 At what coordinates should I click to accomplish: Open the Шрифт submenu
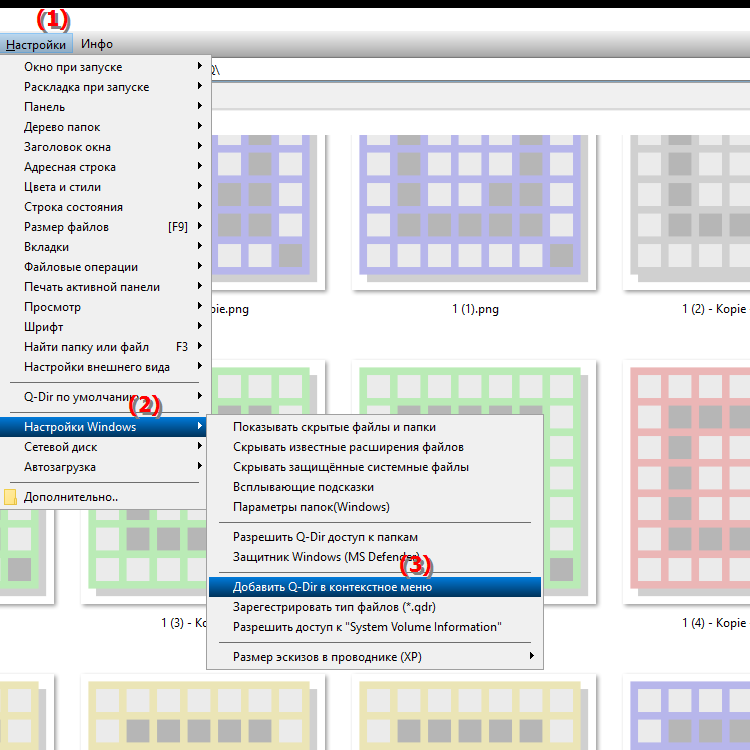pyautogui.click(x=104, y=327)
